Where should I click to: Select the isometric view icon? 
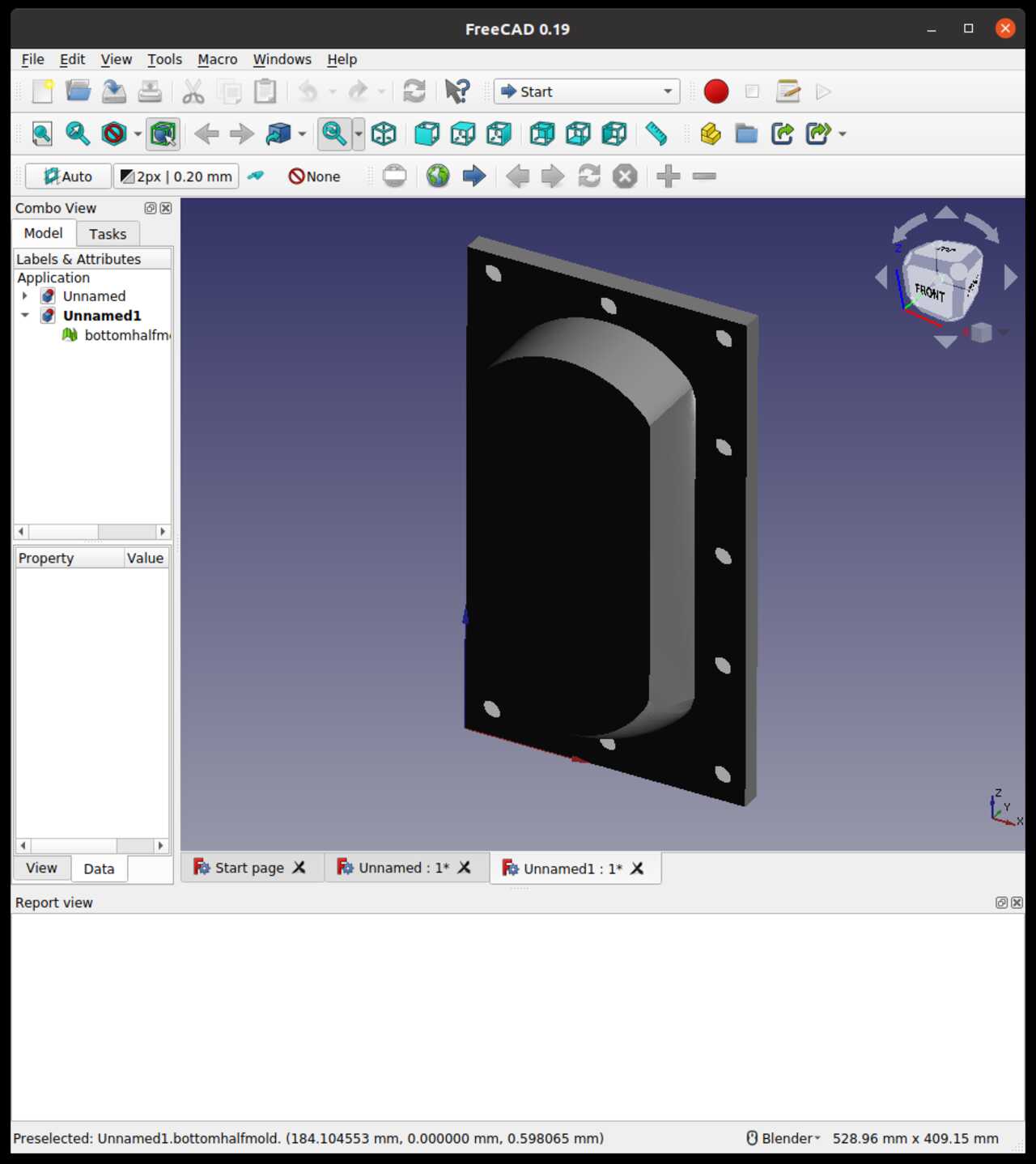click(384, 134)
